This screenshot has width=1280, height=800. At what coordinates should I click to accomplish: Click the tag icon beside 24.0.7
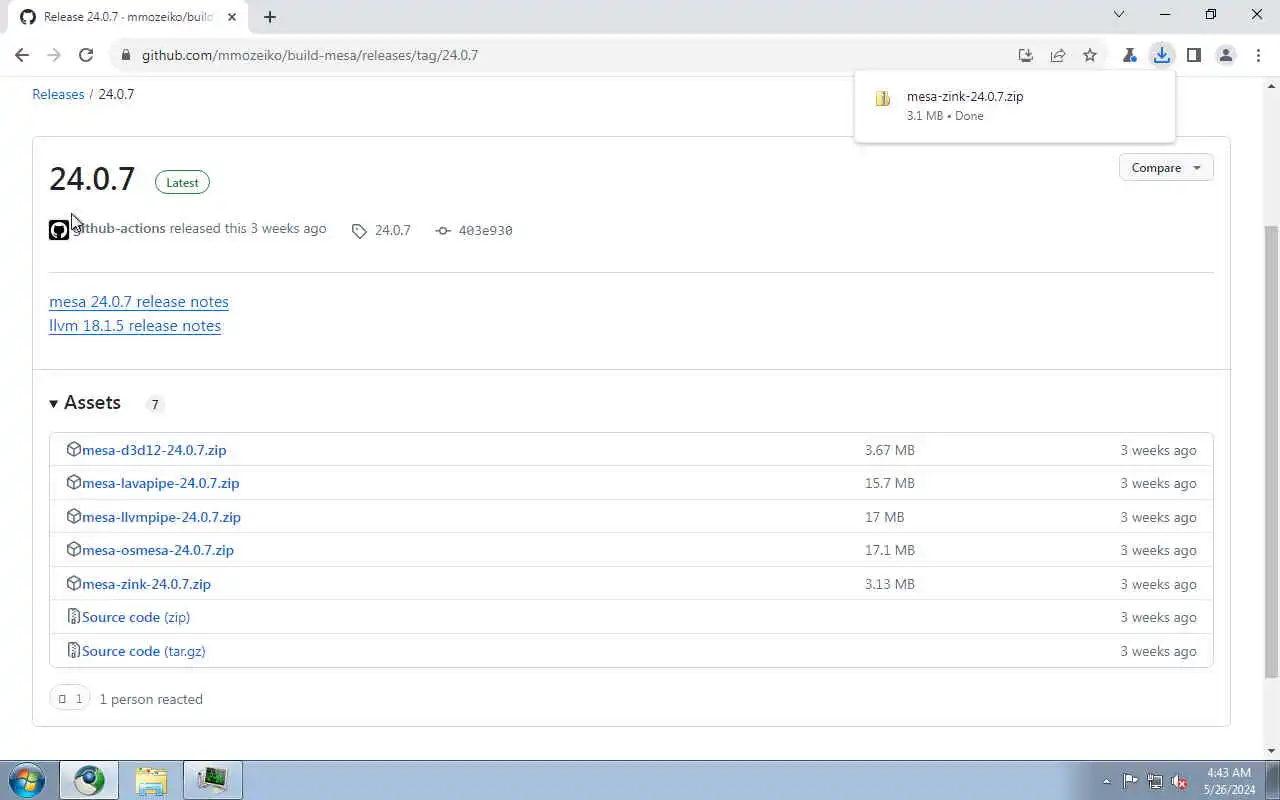tap(359, 231)
